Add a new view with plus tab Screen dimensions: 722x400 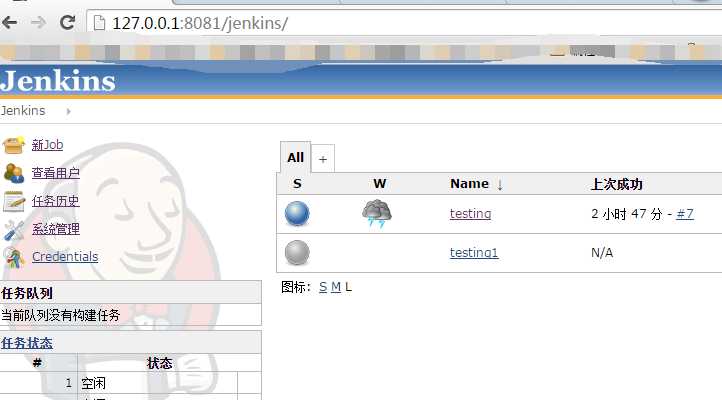[x=323, y=159]
